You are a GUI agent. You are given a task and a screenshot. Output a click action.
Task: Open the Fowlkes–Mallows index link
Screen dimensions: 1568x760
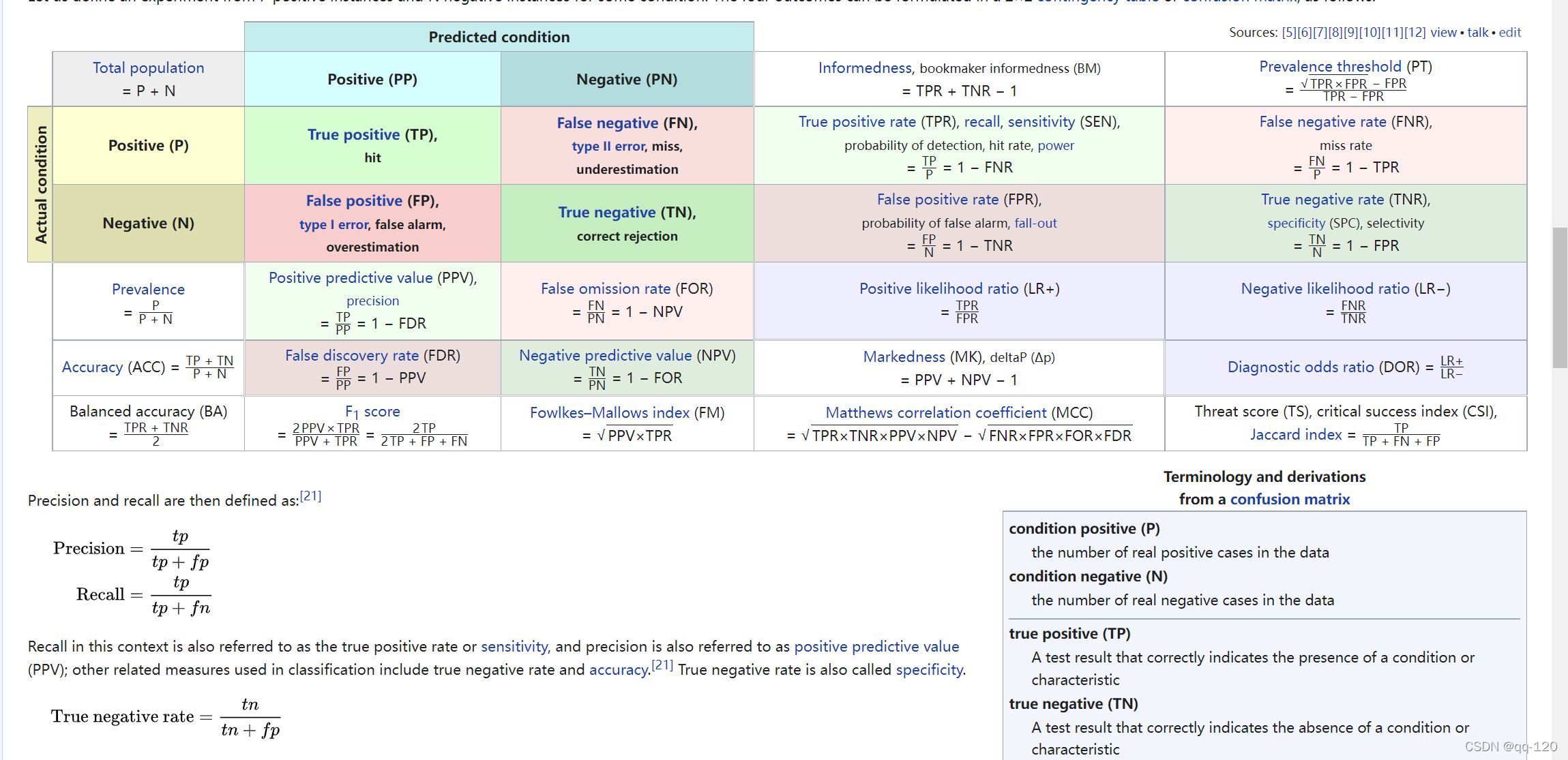coord(609,412)
